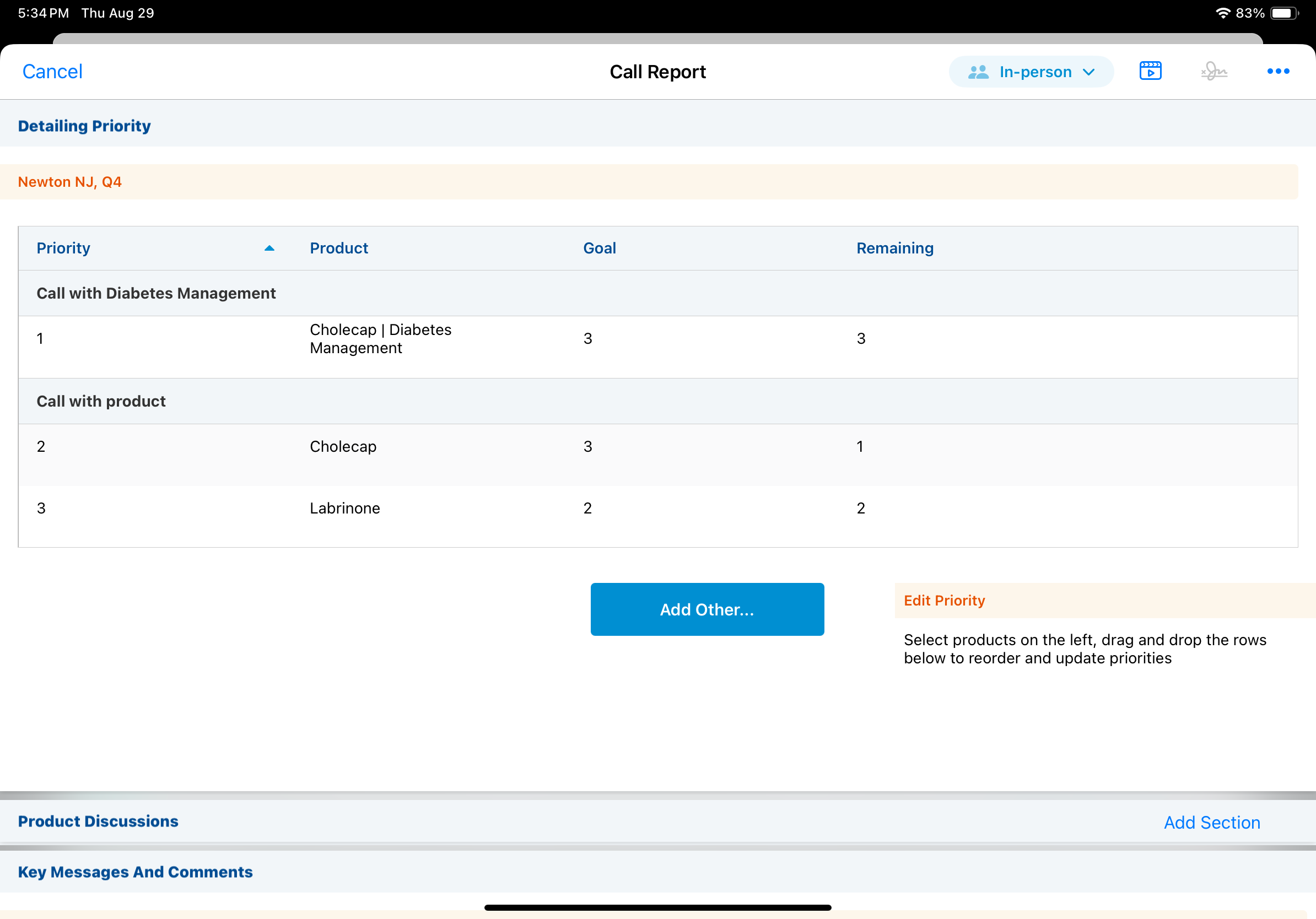Image resolution: width=1316 pixels, height=919 pixels.
Task: Sort table by Remaining column header
Action: (x=894, y=248)
